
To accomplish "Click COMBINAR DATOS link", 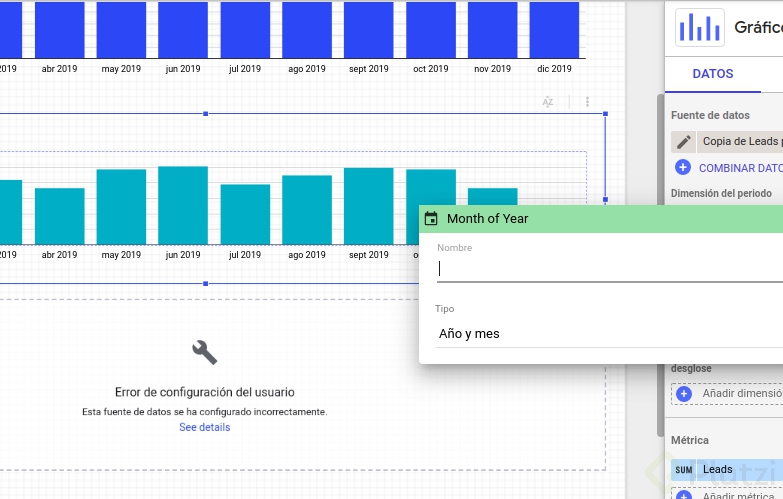I will click(741, 168).
